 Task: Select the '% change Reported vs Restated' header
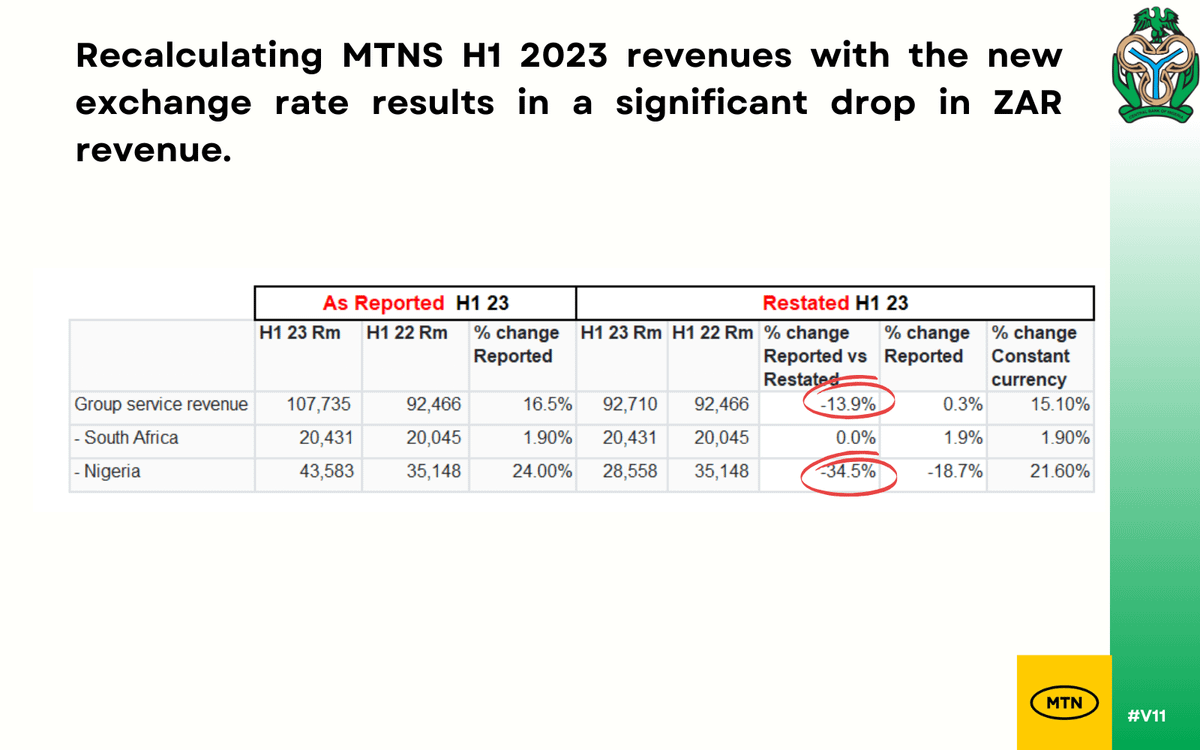coord(820,355)
